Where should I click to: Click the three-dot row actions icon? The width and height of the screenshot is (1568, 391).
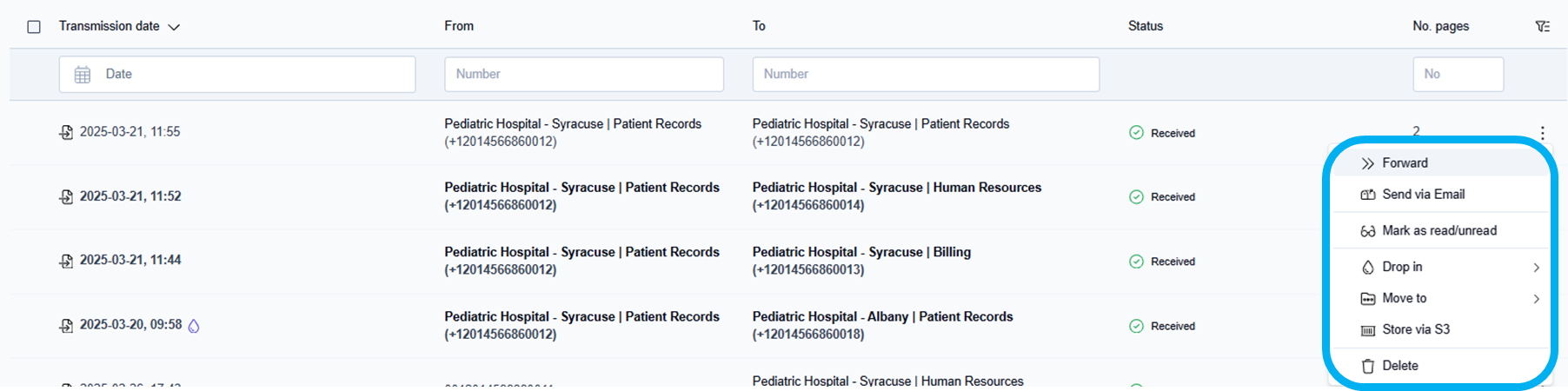(1542, 133)
